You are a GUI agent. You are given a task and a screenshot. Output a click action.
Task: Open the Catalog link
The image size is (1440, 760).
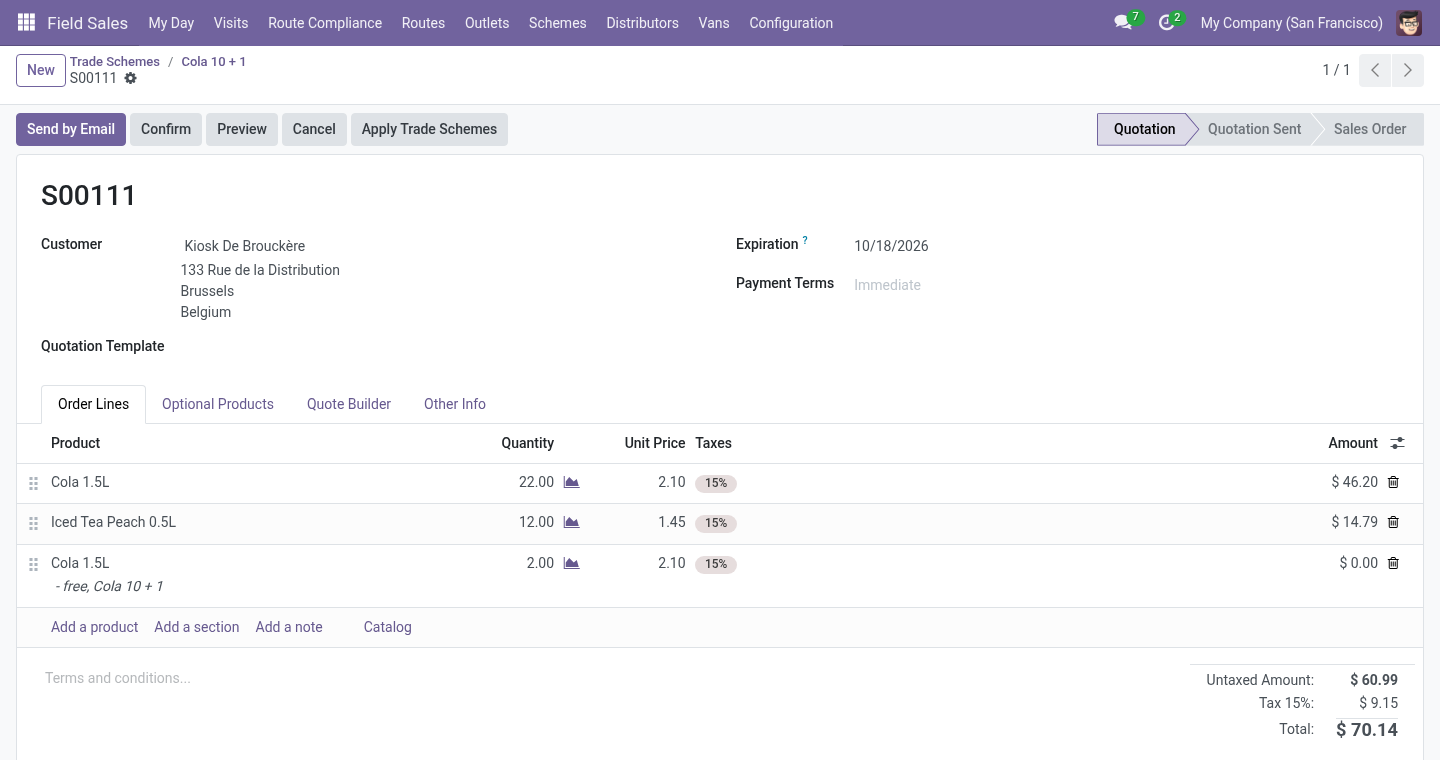point(388,627)
